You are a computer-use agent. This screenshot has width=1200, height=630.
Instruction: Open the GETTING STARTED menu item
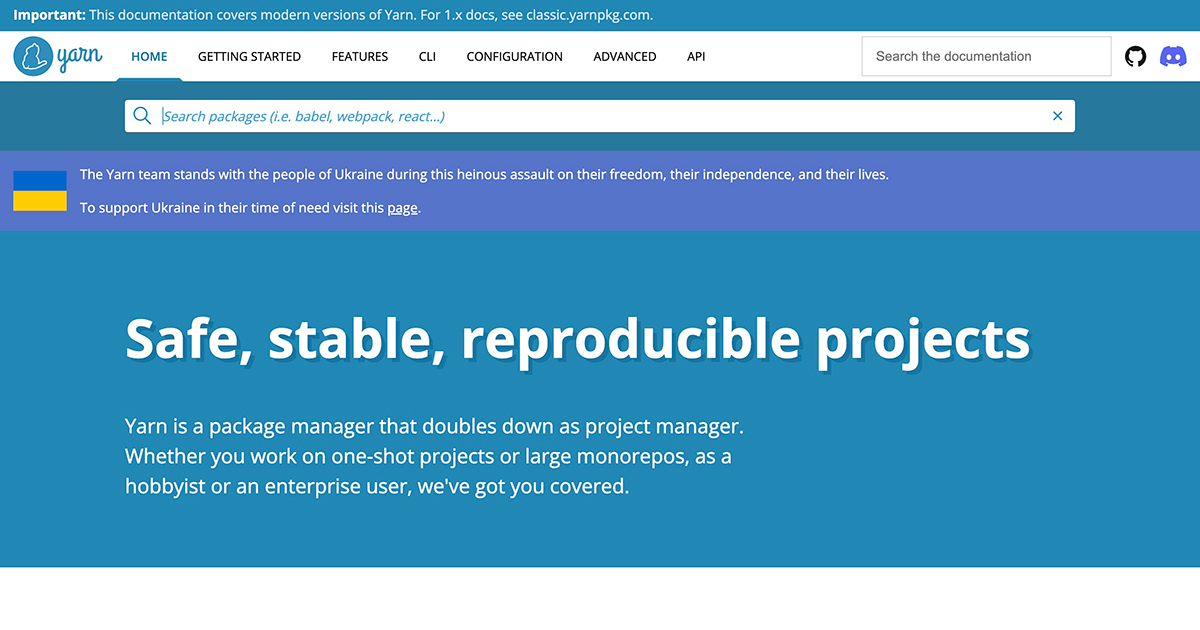tap(249, 57)
